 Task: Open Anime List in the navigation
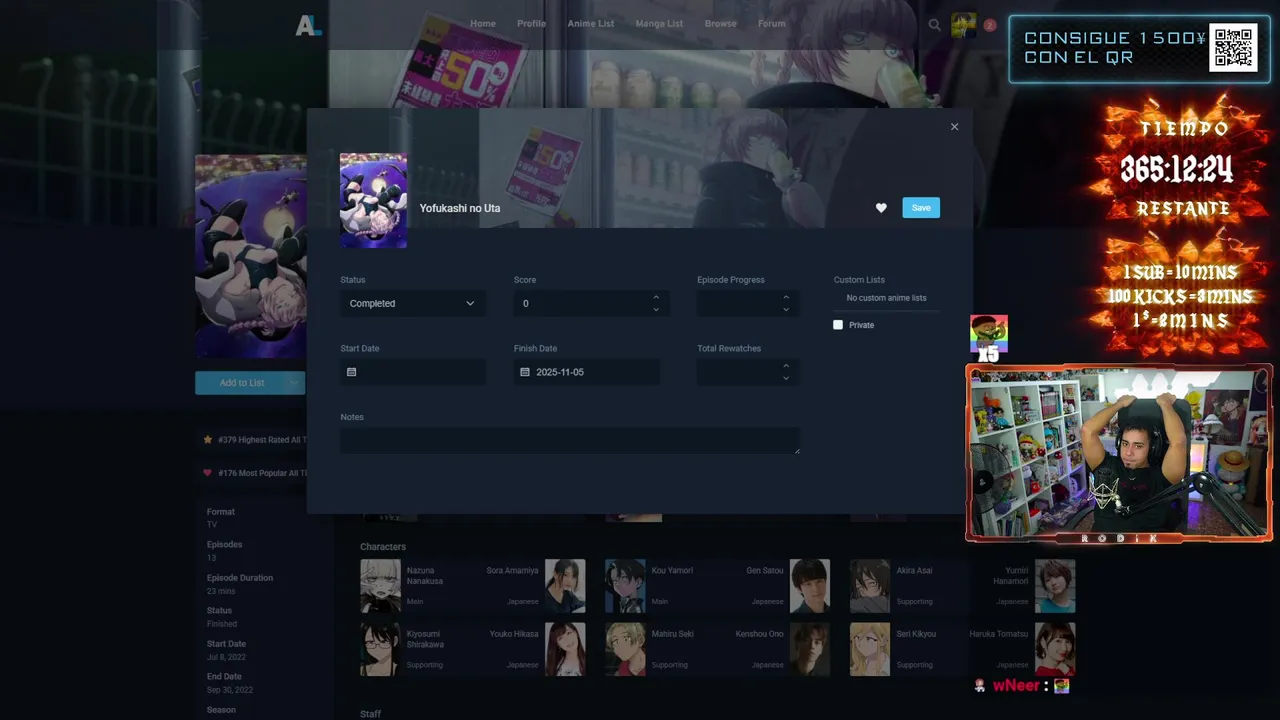tap(591, 24)
